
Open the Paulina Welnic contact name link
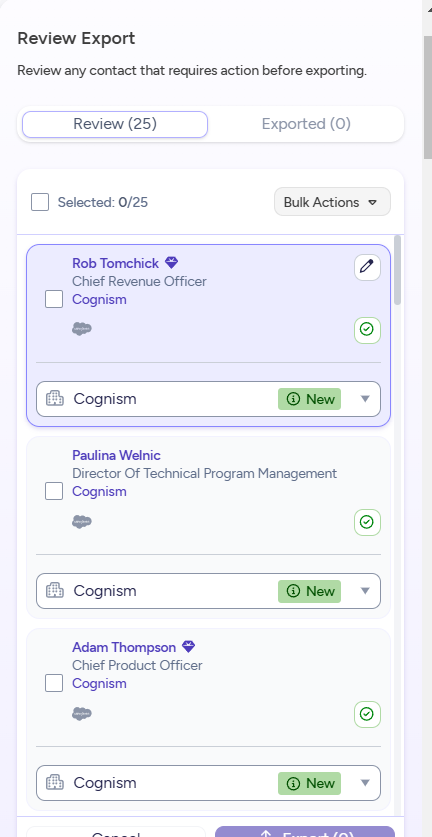(x=116, y=455)
